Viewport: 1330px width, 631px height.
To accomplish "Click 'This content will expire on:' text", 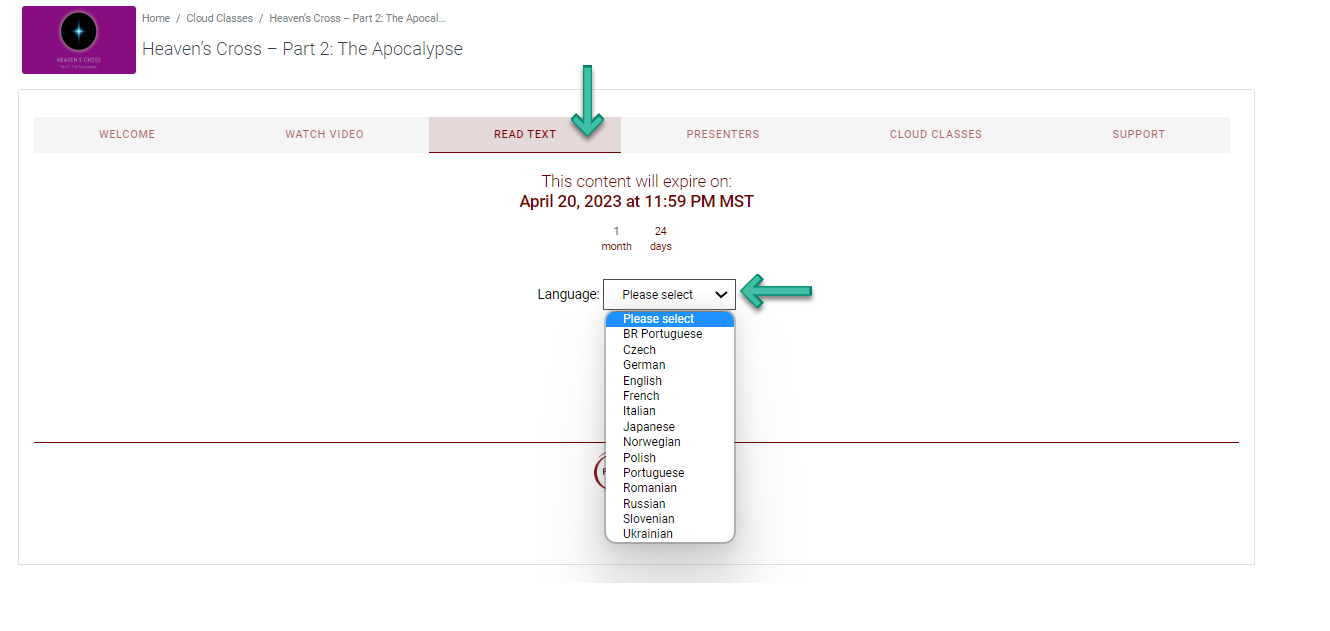I will [x=636, y=181].
